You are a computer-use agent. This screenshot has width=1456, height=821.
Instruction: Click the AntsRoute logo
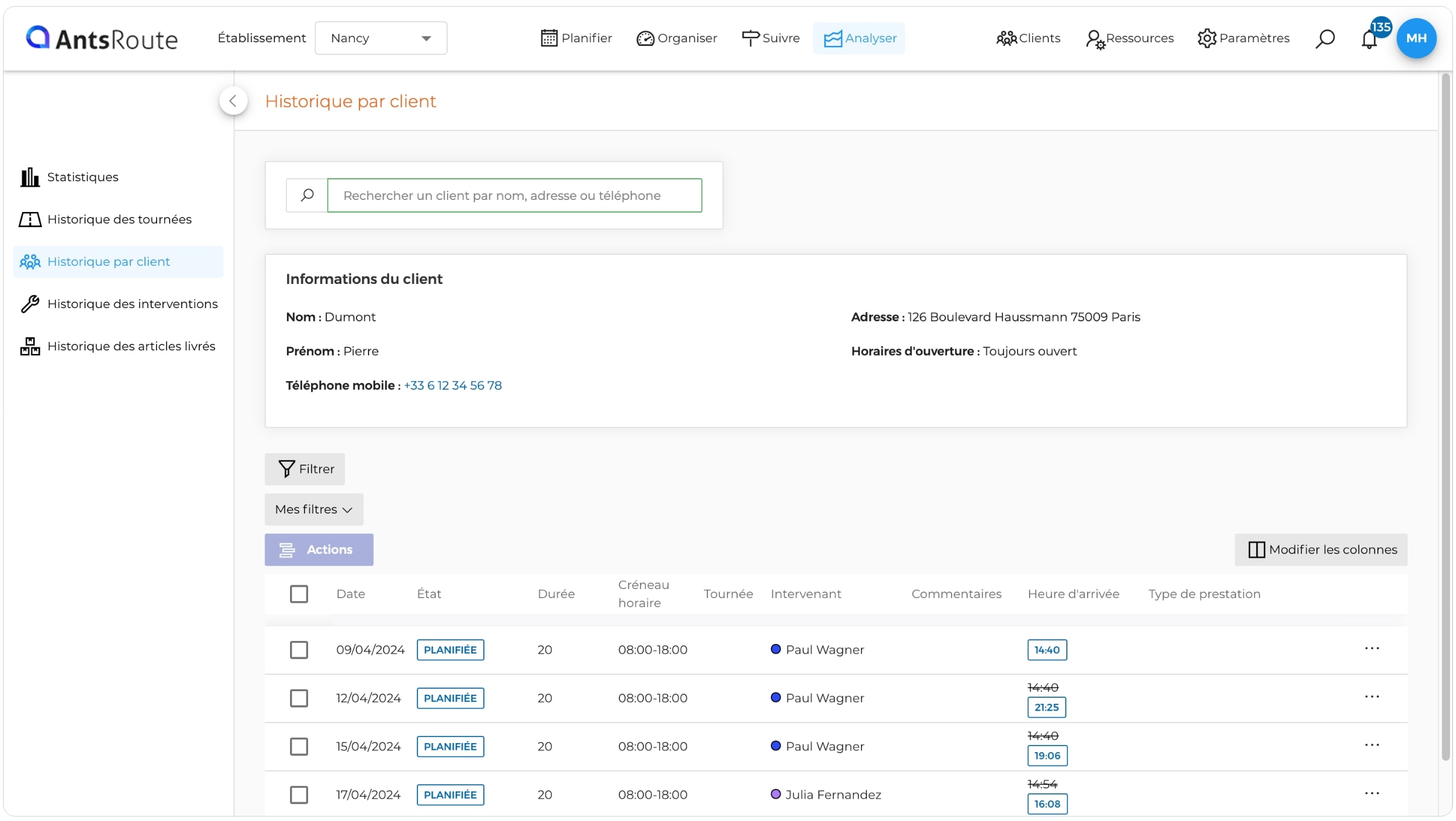tap(101, 38)
